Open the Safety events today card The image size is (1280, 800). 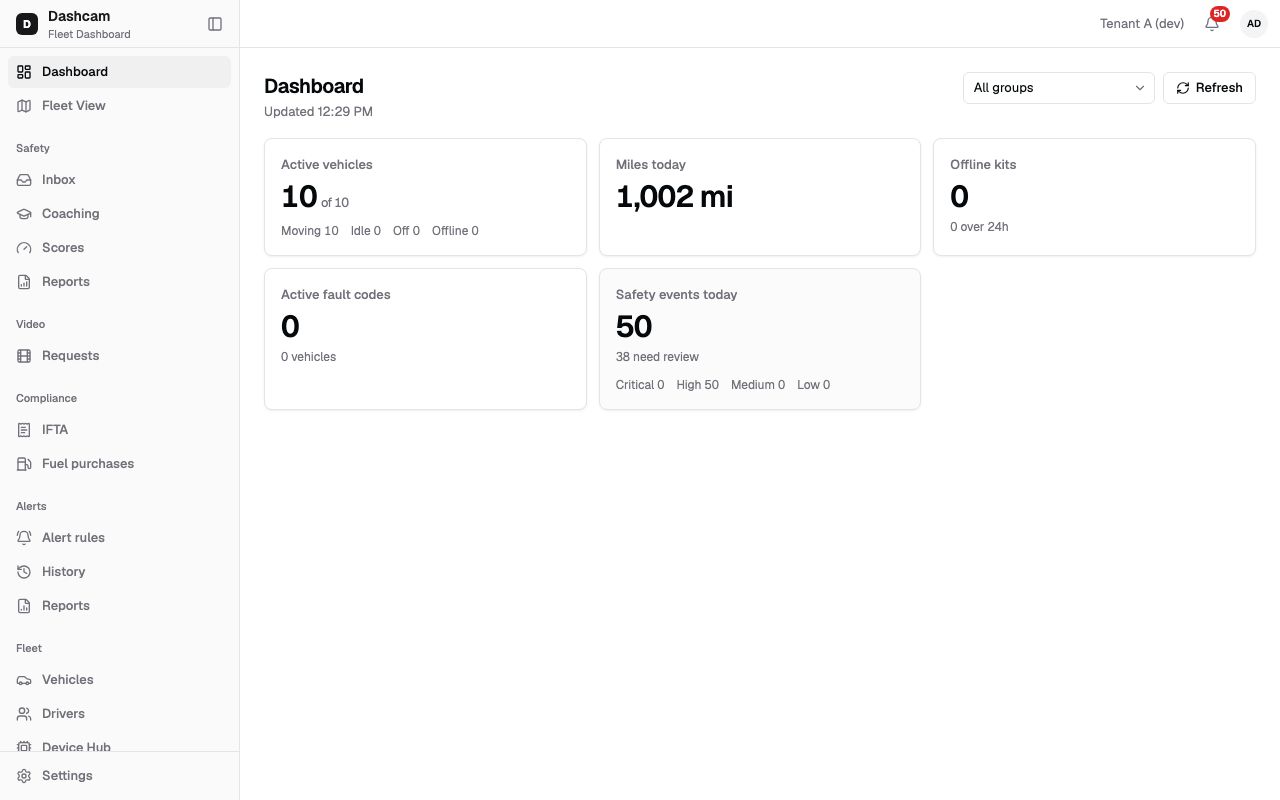click(x=760, y=339)
